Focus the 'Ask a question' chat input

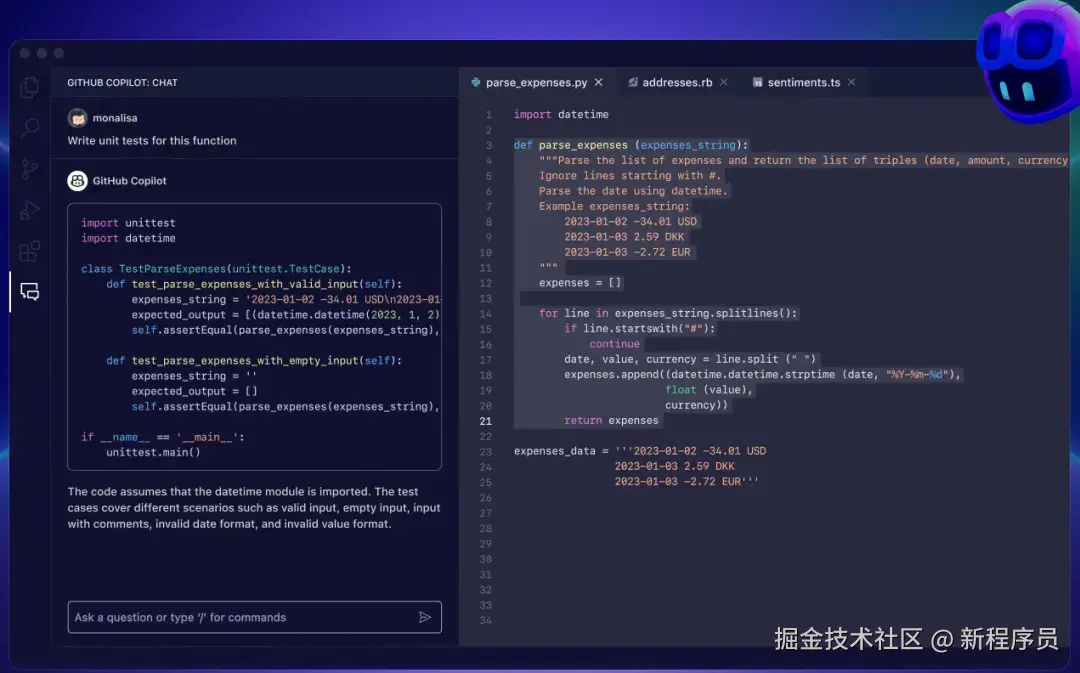[254, 617]
